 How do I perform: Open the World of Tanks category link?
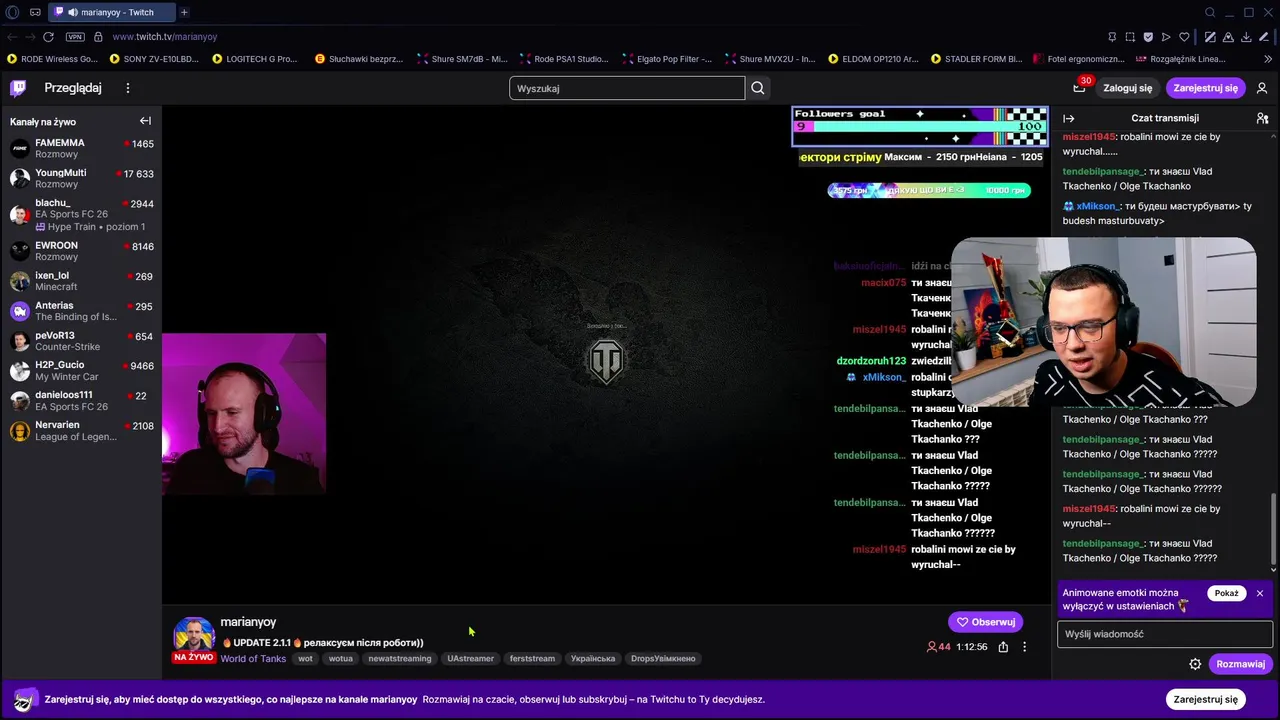coord(253,659)
